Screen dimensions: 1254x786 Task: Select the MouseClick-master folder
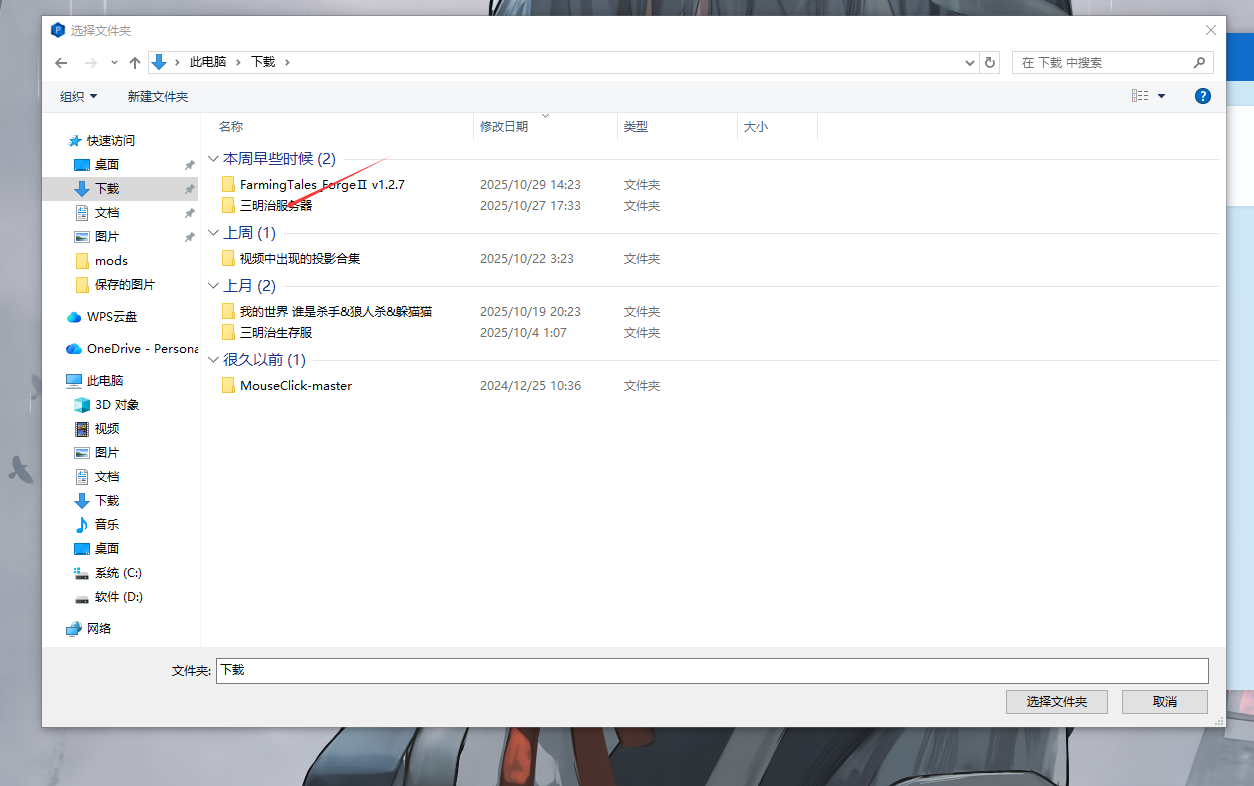pos(296,385)
